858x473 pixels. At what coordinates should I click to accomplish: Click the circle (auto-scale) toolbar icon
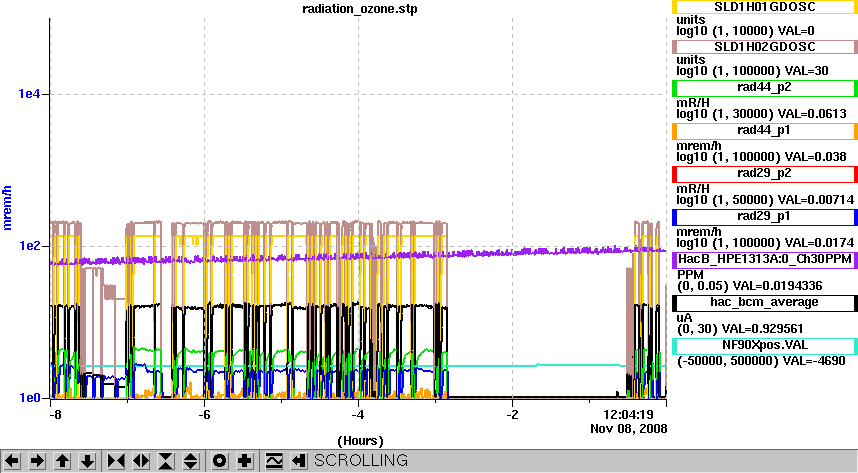pos(219,460)
